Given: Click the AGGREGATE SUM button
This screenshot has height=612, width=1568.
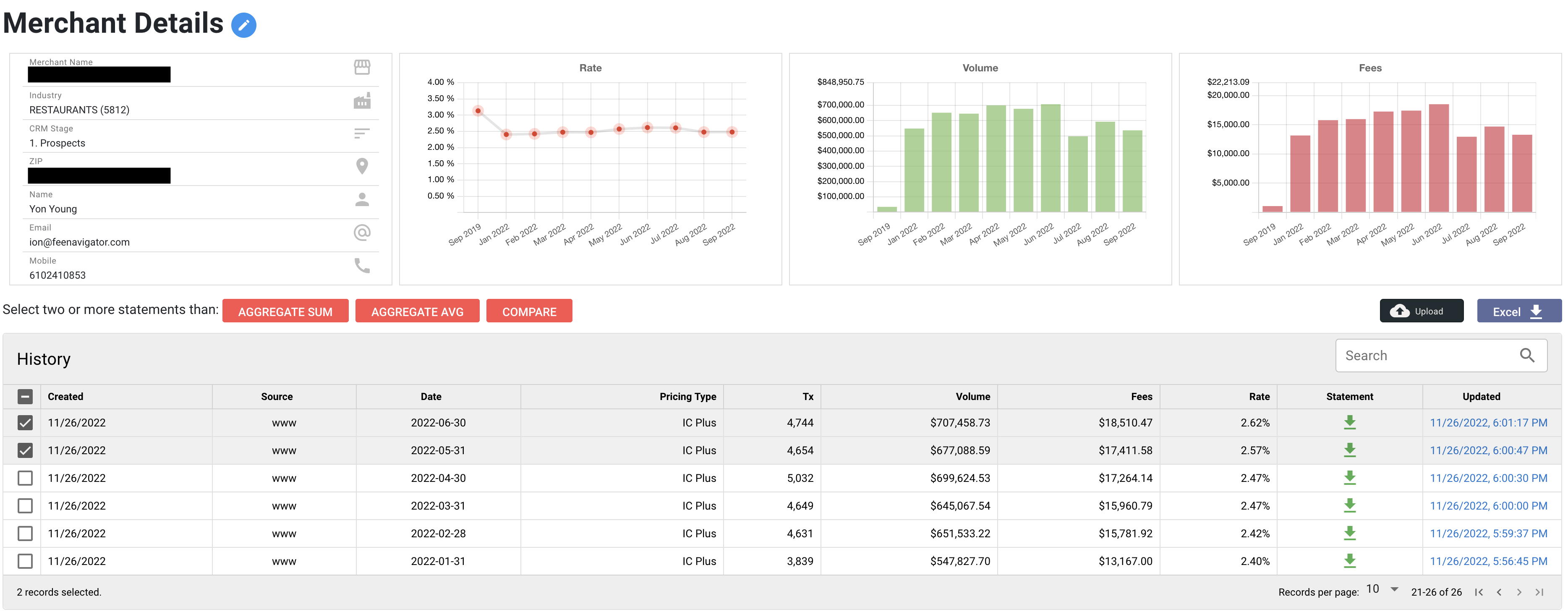Looking at the screenshot, I should tap(285, 311).
